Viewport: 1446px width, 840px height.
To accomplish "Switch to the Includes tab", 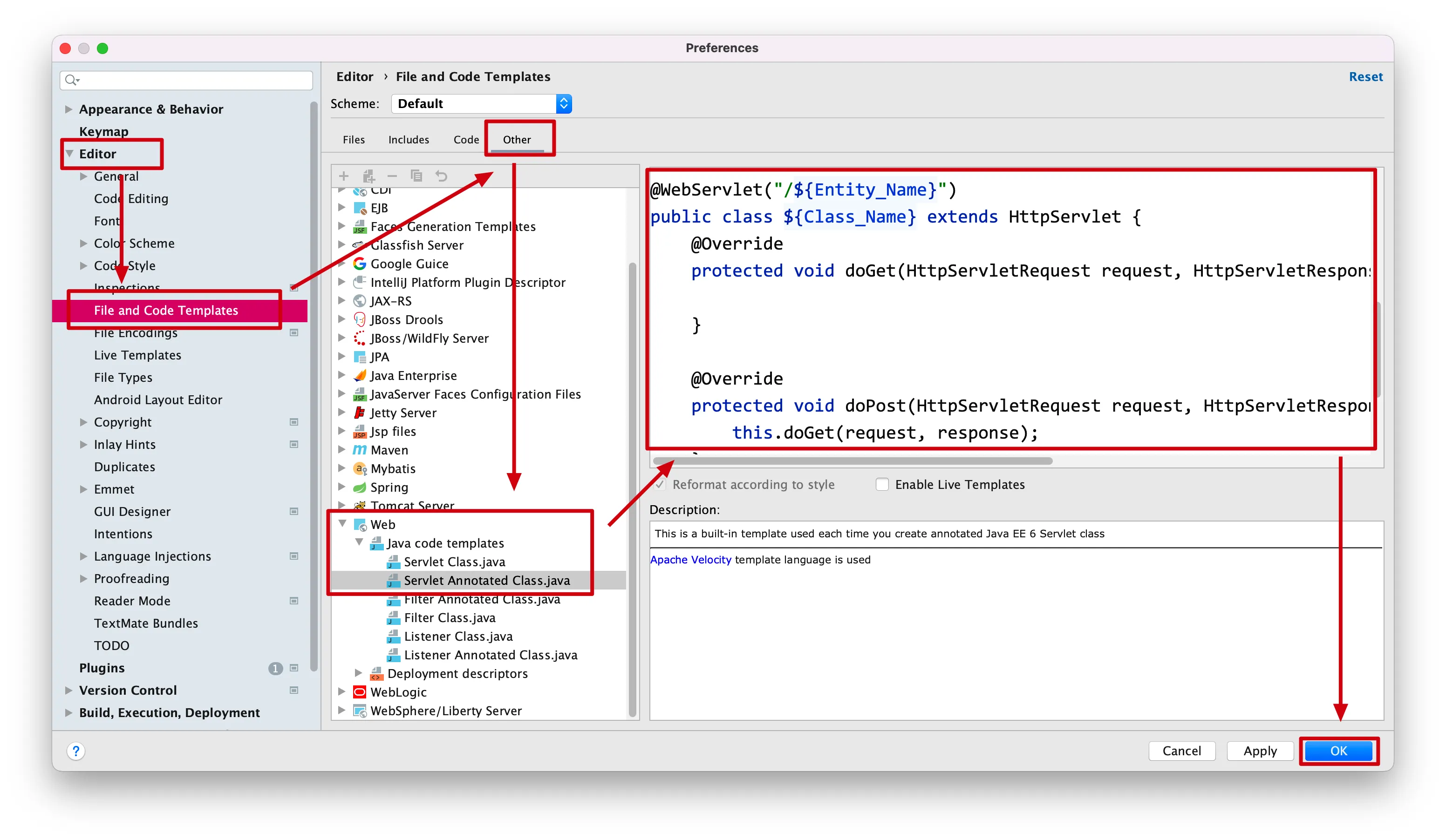I will pos(409,139).
